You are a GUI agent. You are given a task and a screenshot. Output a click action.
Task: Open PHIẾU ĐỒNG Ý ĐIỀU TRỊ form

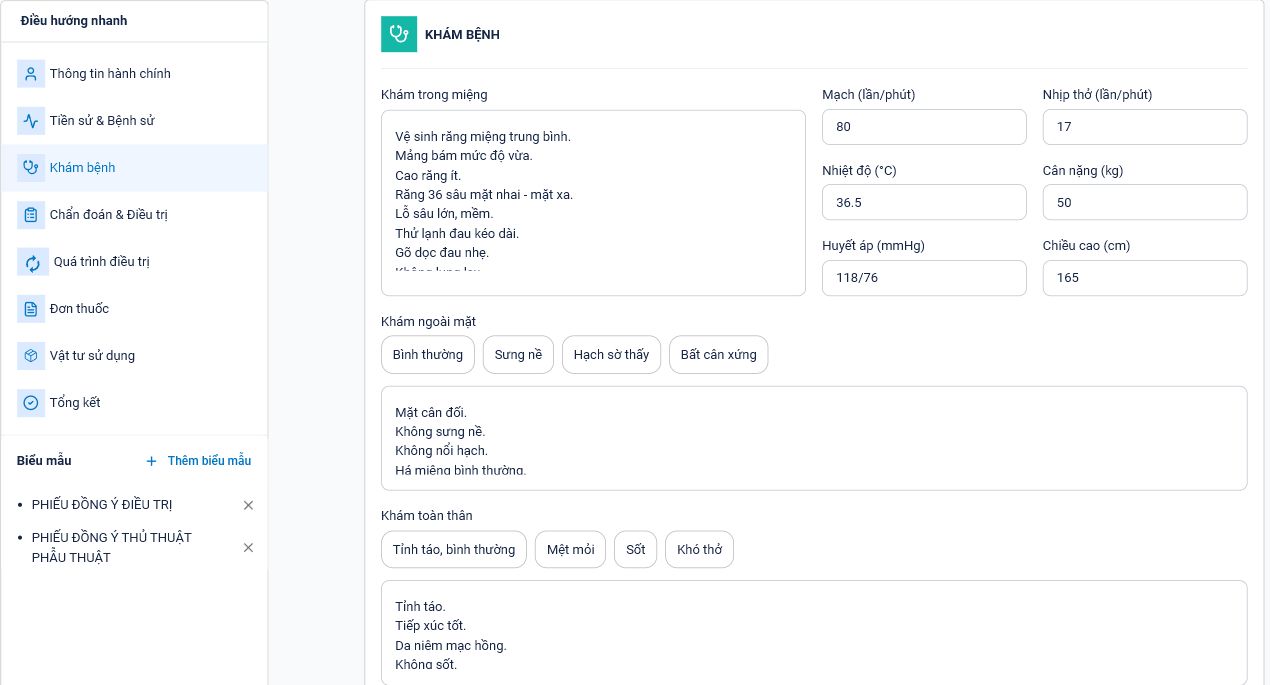click(102, 505)
